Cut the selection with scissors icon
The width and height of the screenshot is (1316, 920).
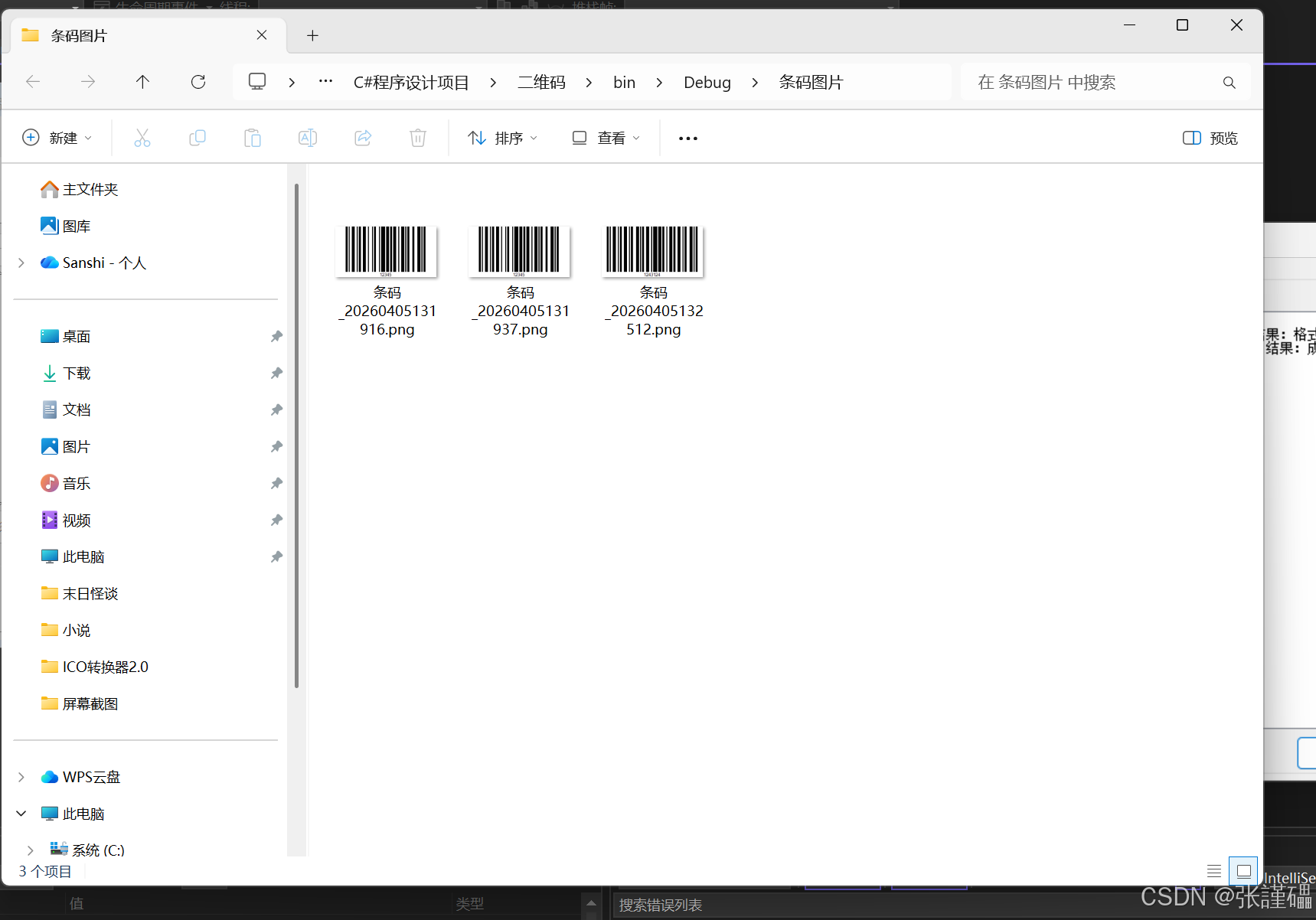click(x=142, y=138)
